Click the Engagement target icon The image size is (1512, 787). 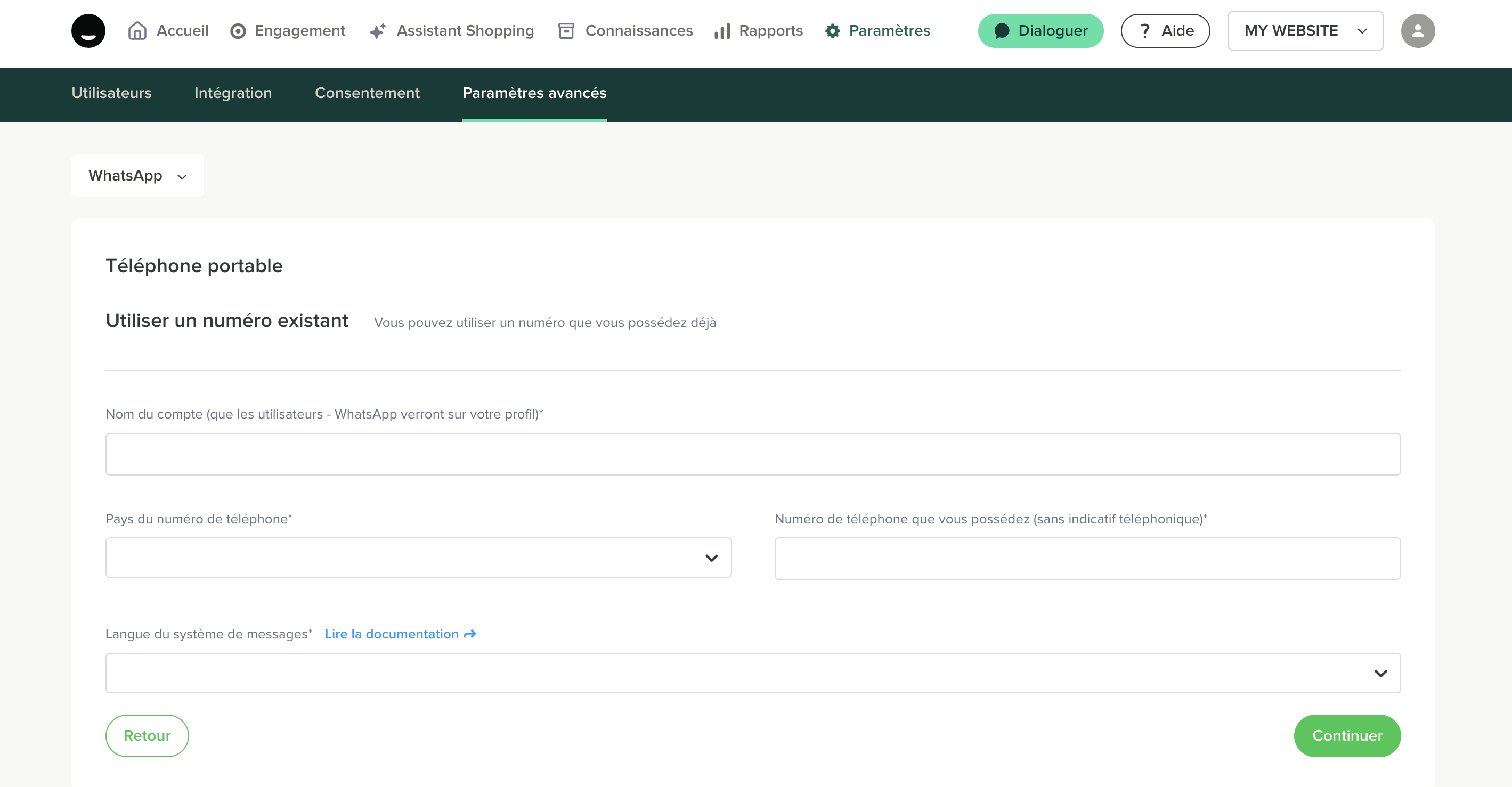point(238,30)
